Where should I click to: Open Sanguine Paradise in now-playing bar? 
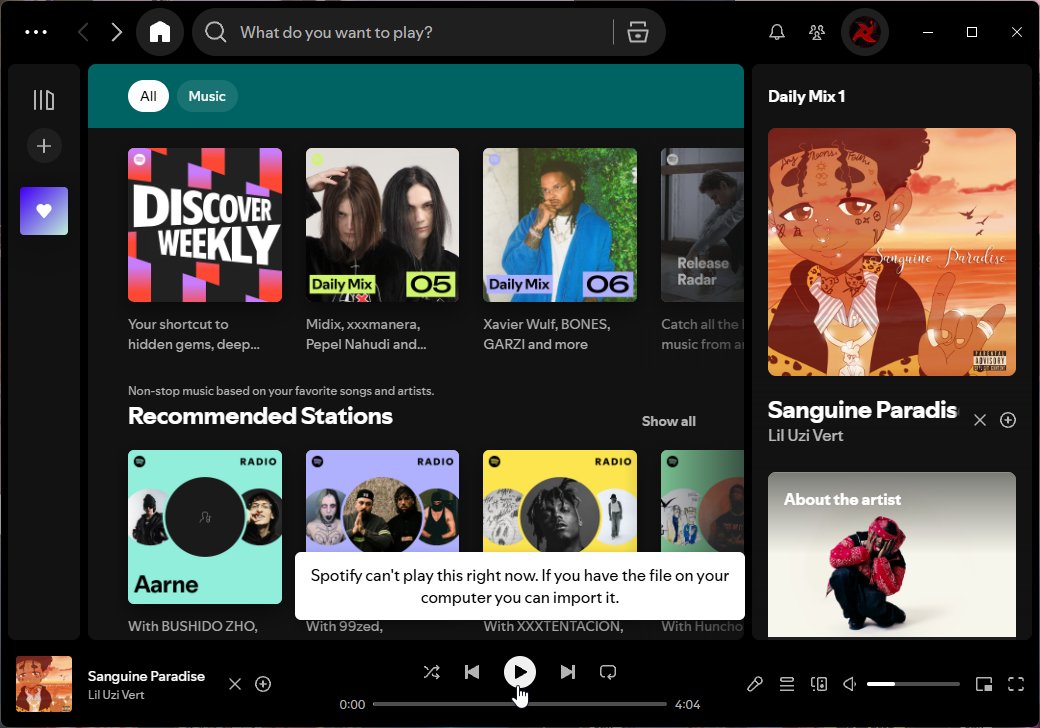pos(146,676)
